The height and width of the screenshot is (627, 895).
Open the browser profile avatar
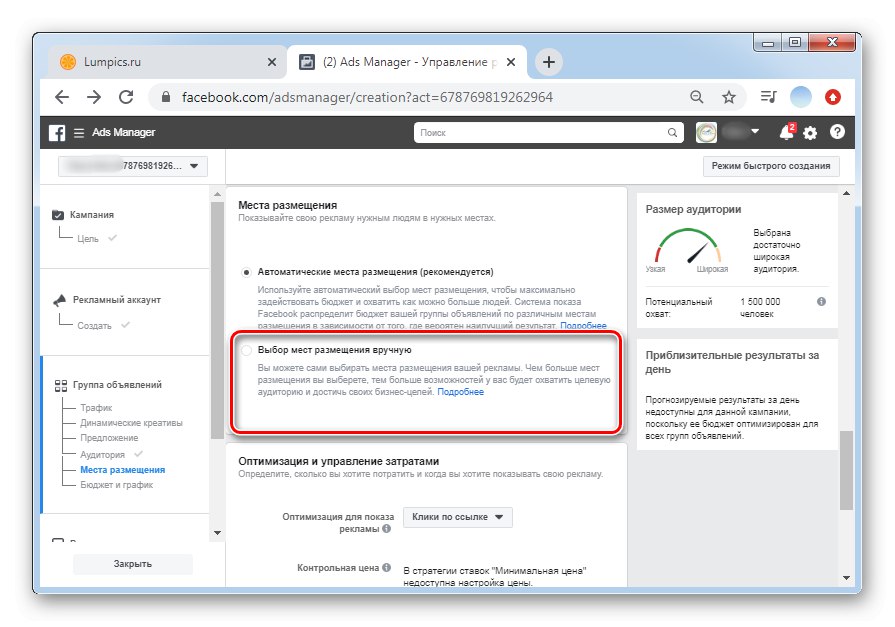800,97
